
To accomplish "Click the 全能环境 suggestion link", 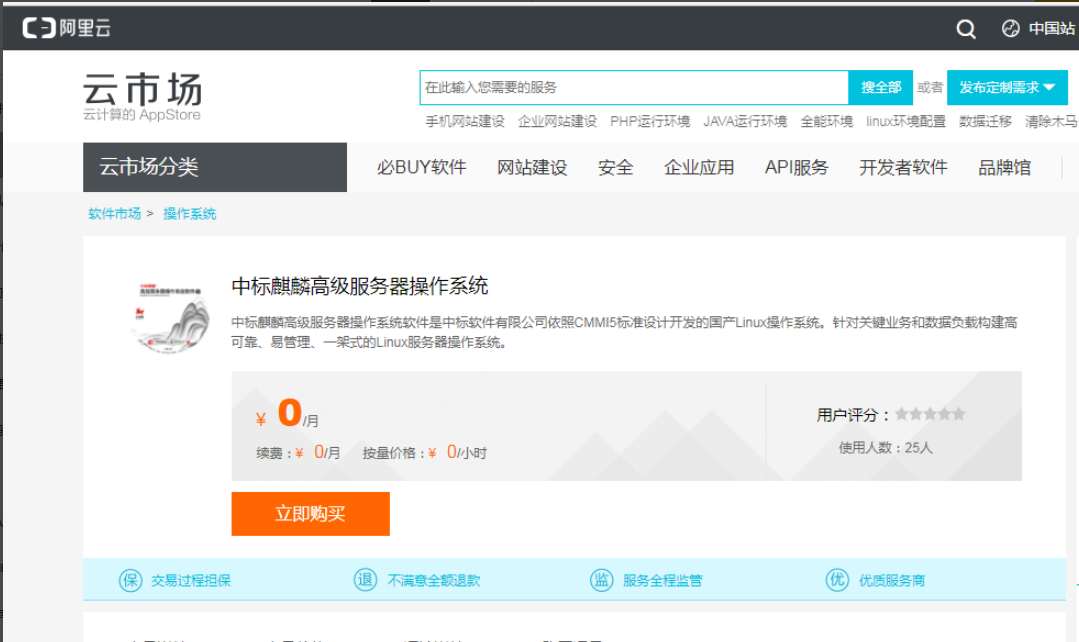I will (826, 122).
